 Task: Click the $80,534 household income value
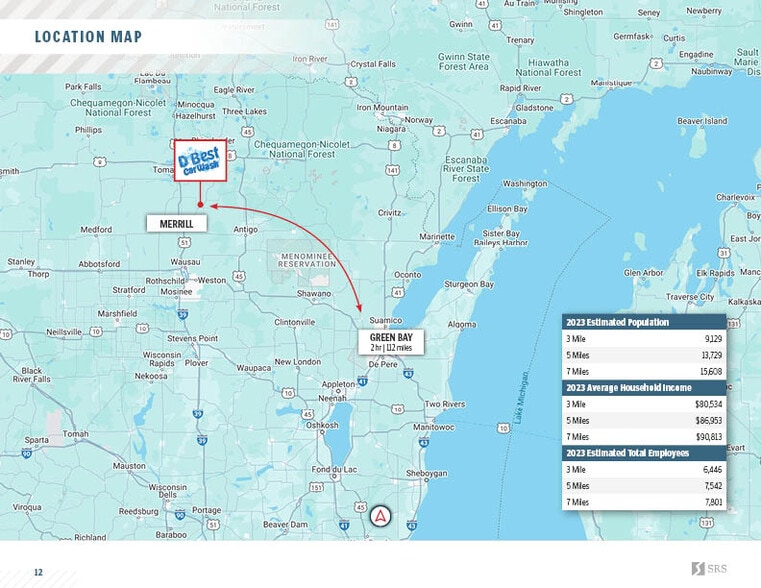click(x=707, y=404)
